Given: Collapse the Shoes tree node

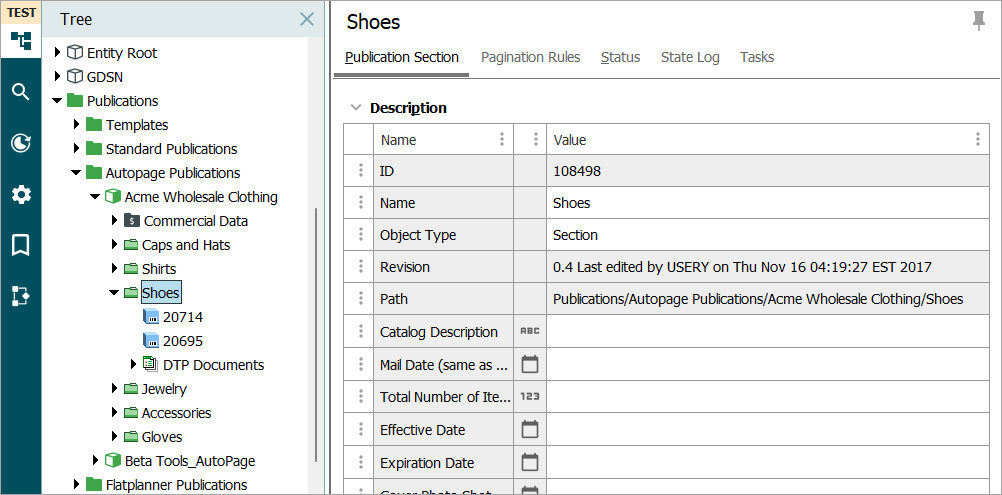Looking at the screenshot, I should [x=114, y=293].
